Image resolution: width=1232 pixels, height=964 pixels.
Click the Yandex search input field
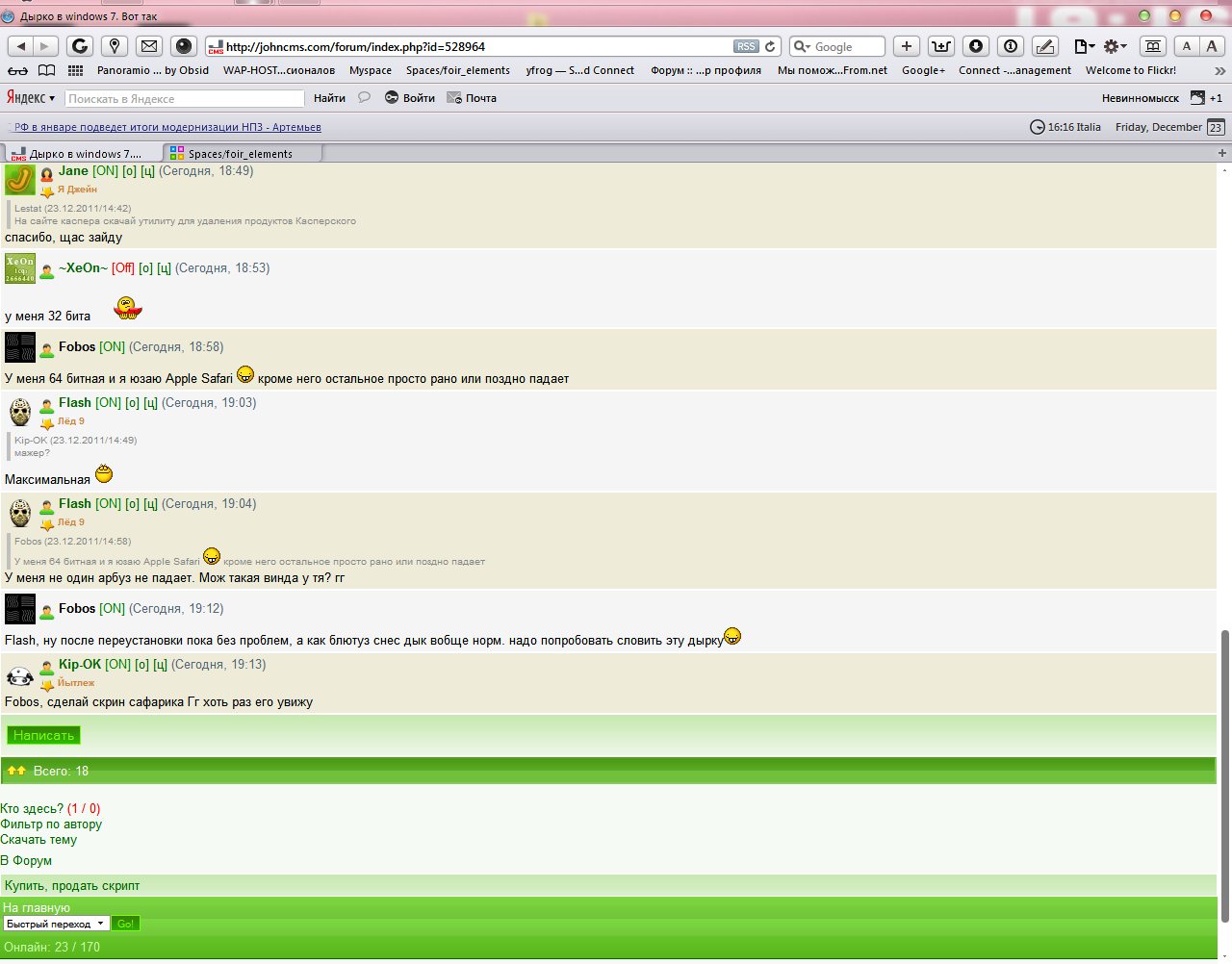point(184,98)
